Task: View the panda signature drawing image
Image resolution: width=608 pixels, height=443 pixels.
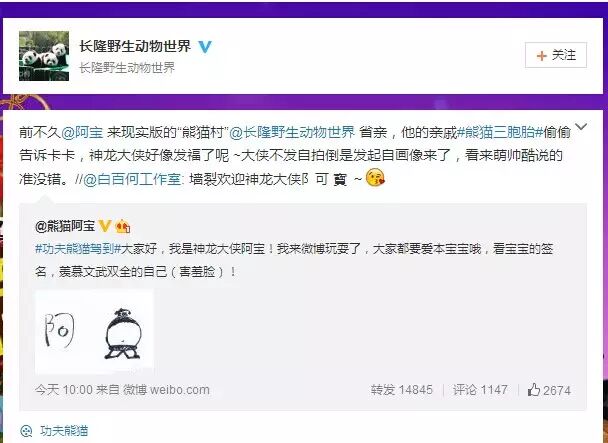Action: tap(94, 332)
